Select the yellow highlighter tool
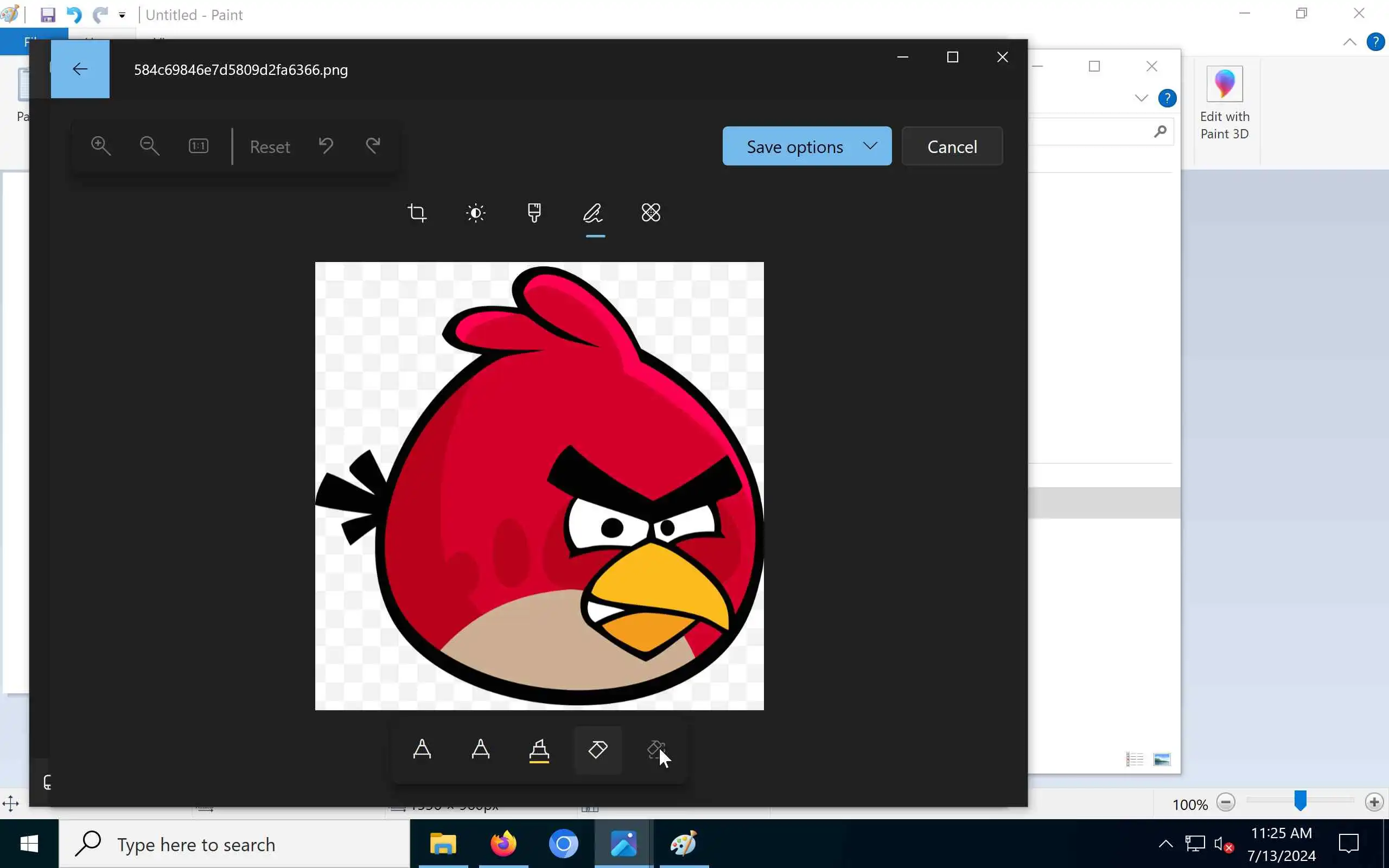Viewport: 1389px width, 868px height. pyautogui.click(x=539, y=750)
